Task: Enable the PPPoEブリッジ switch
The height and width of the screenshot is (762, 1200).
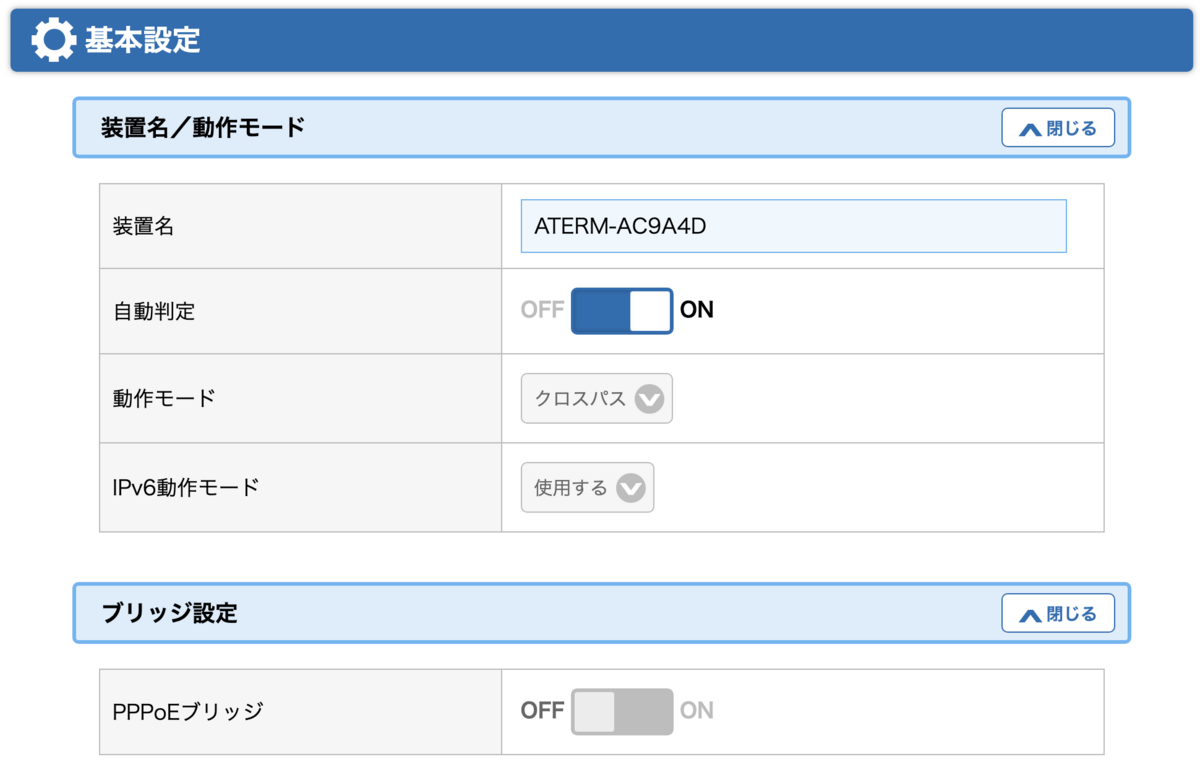Action: pos(621,711)
